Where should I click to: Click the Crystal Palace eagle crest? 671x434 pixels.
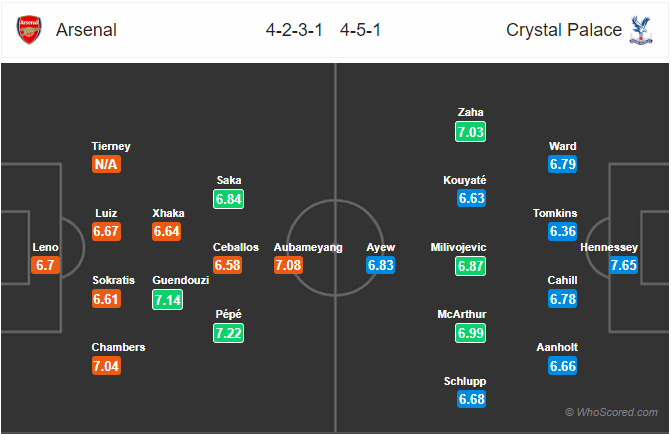641,30
